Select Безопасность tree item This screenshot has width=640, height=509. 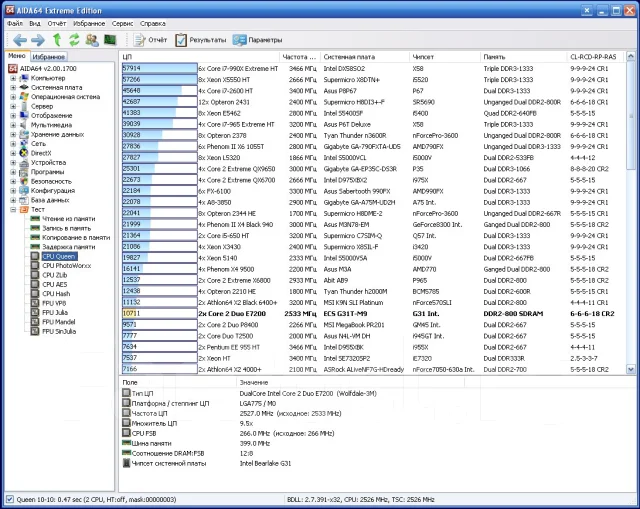coord(51,181)
